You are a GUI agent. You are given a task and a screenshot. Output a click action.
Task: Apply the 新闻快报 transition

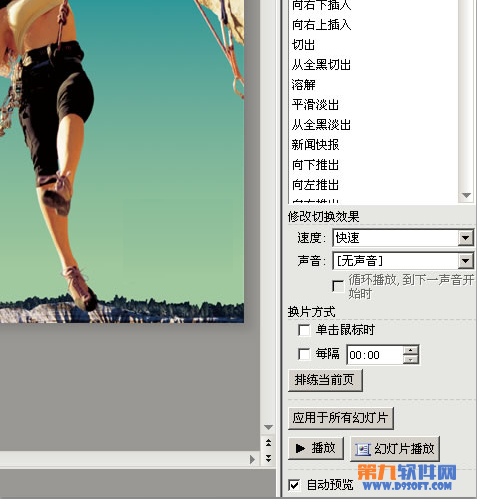tap(315, 145)
